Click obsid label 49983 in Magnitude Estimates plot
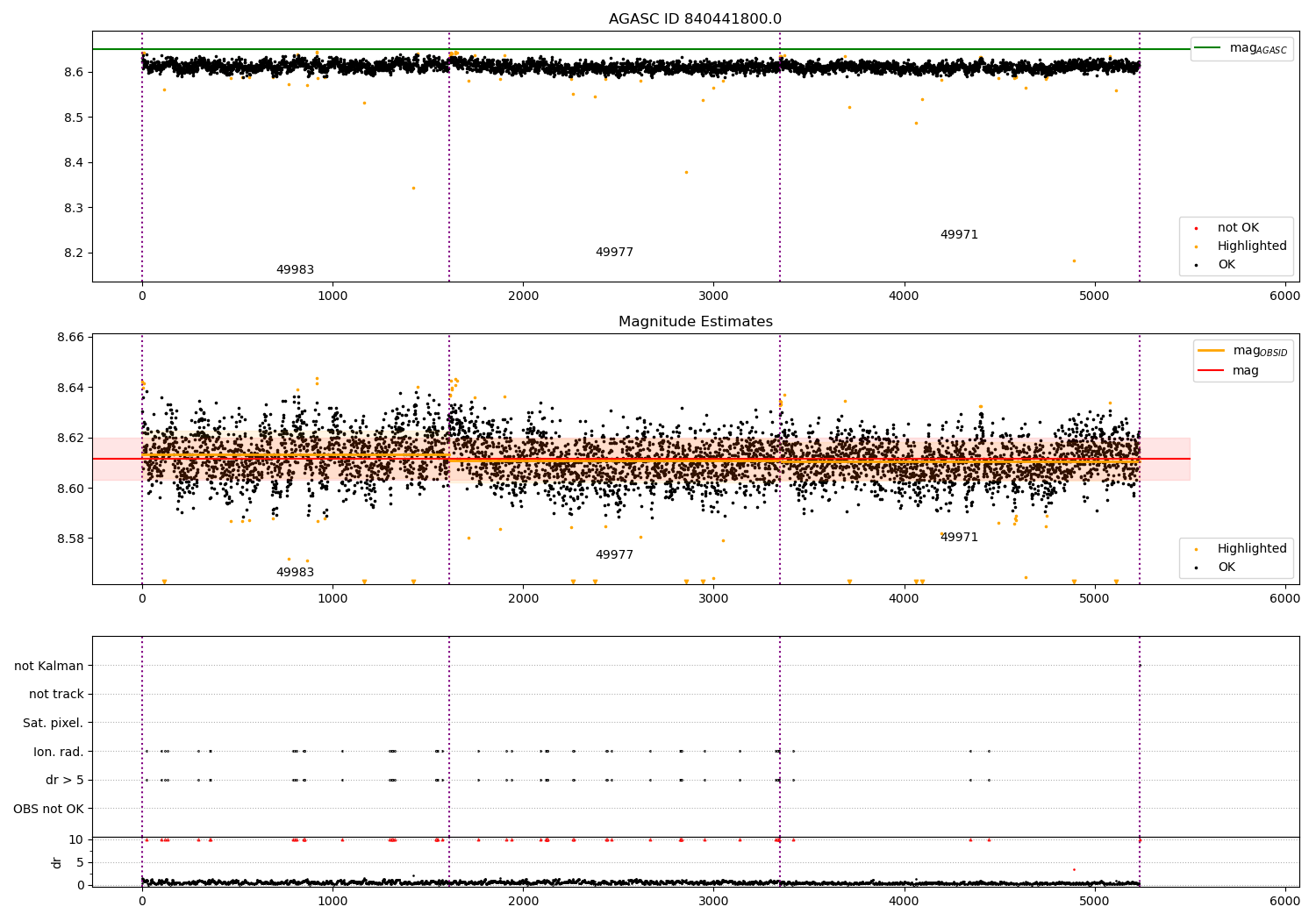The width and height of the screenshot is (1316, 921). (x=295, y=573)
